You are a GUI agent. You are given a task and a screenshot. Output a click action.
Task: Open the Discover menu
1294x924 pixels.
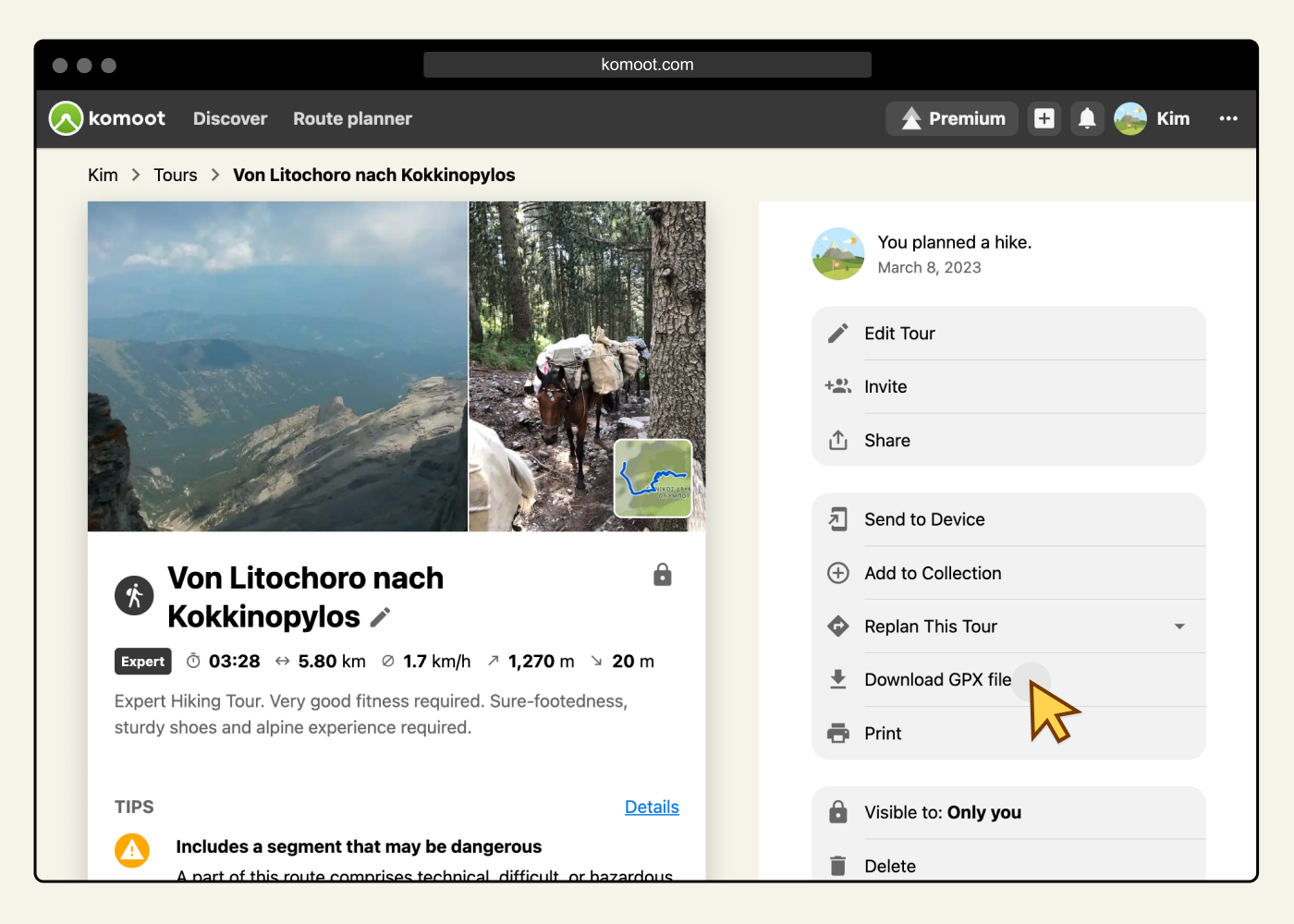[230, 118]
